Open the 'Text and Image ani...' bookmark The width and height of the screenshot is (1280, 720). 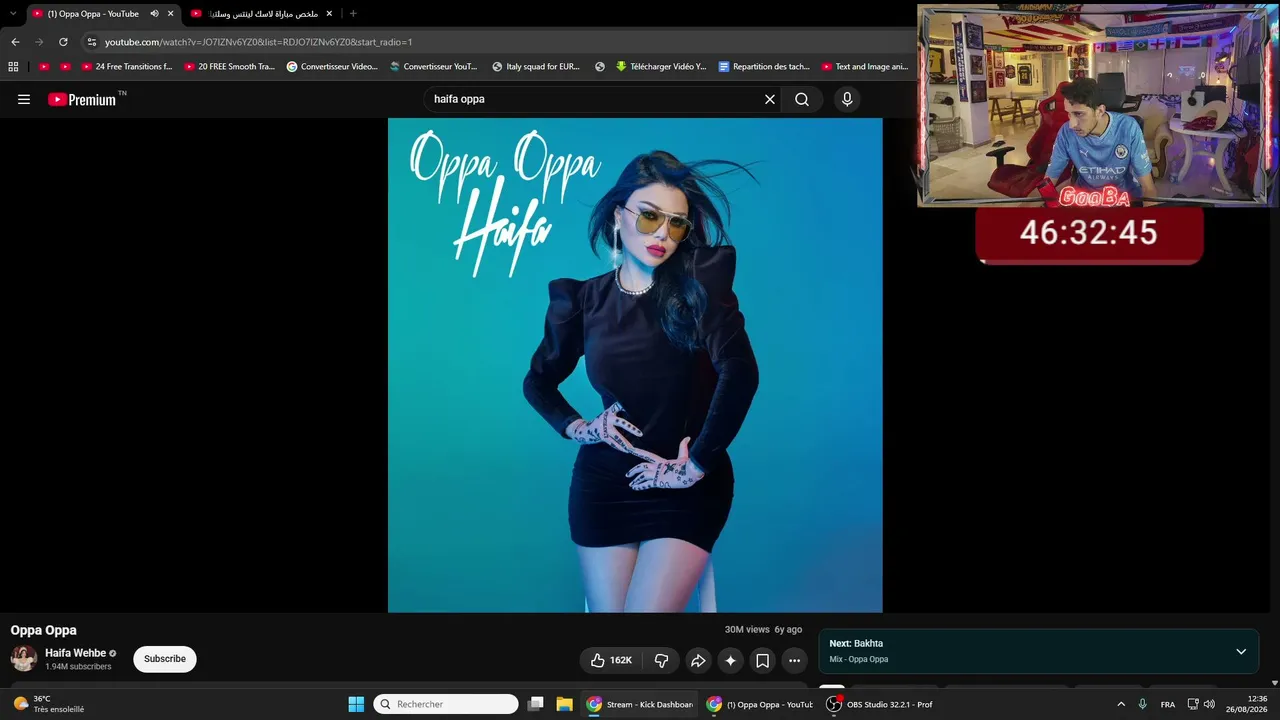(x=865, y=67)
